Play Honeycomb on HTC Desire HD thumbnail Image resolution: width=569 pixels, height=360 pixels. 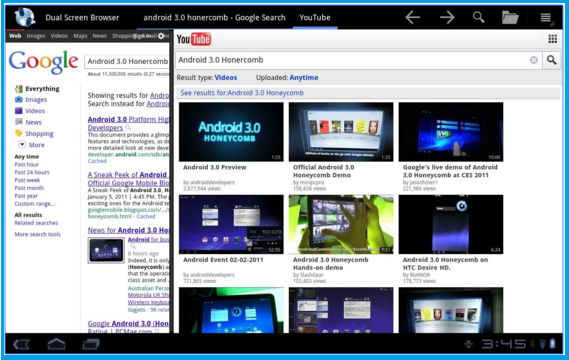tap(451, 224)
